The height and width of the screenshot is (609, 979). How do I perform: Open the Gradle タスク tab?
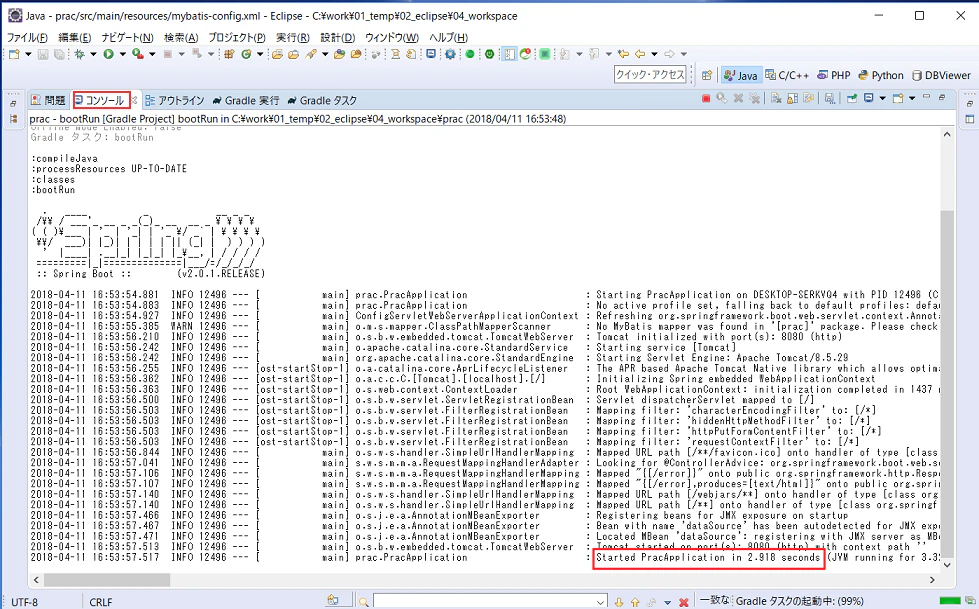pos(322,100)
